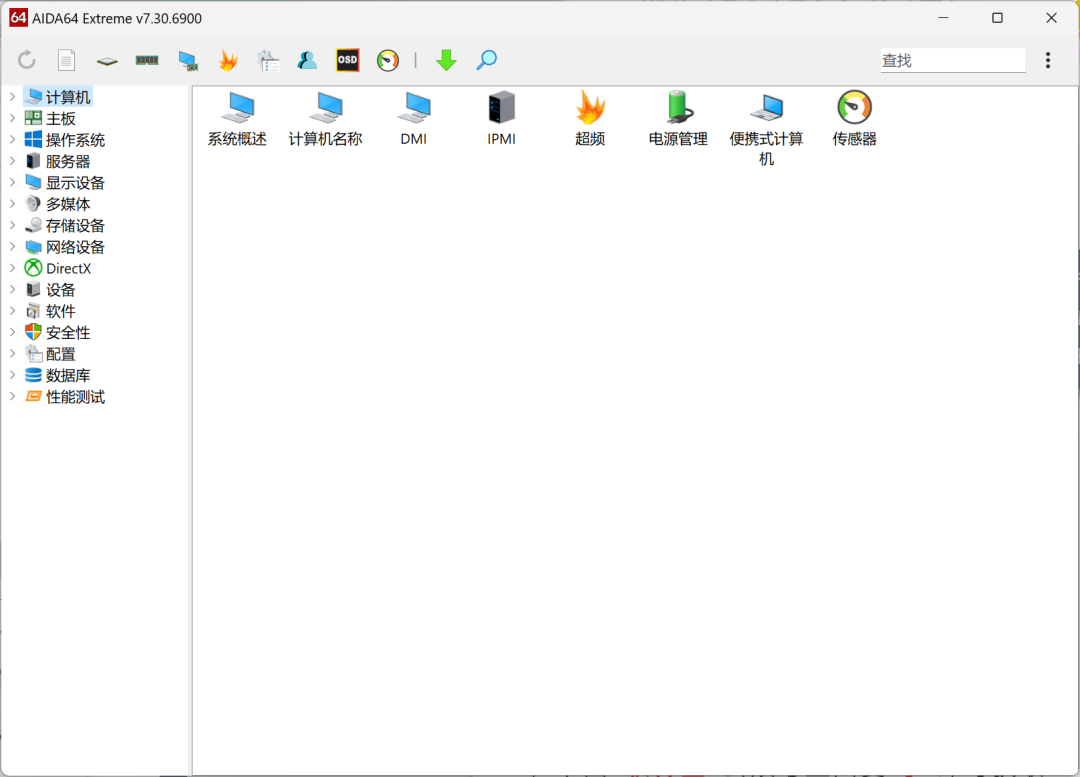Select 显示设备 in the tree
The image size is (1080, 777).
[x=65, y=183]
